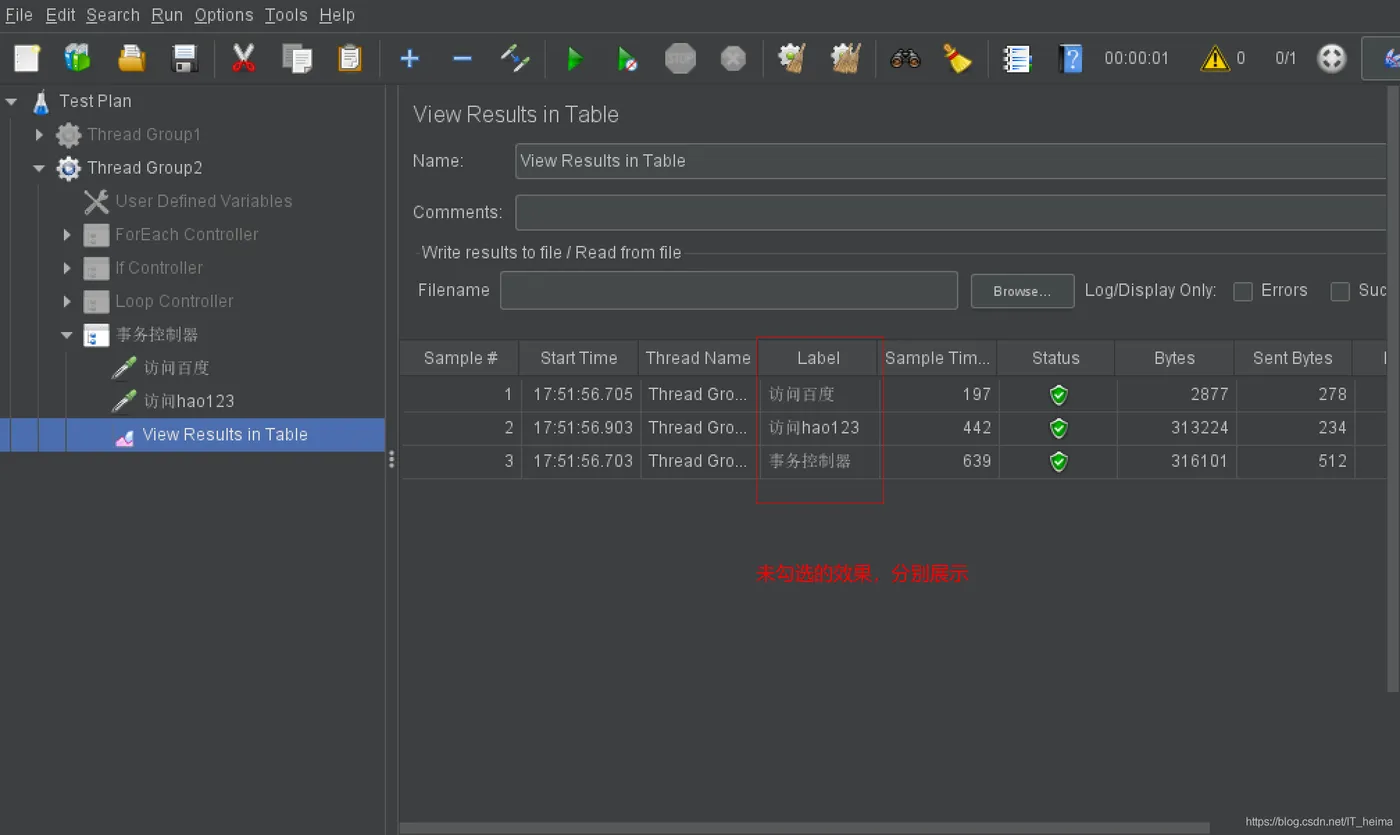Clear results with single broom icon
1400x835 pixels.
(x=792, y=58)
